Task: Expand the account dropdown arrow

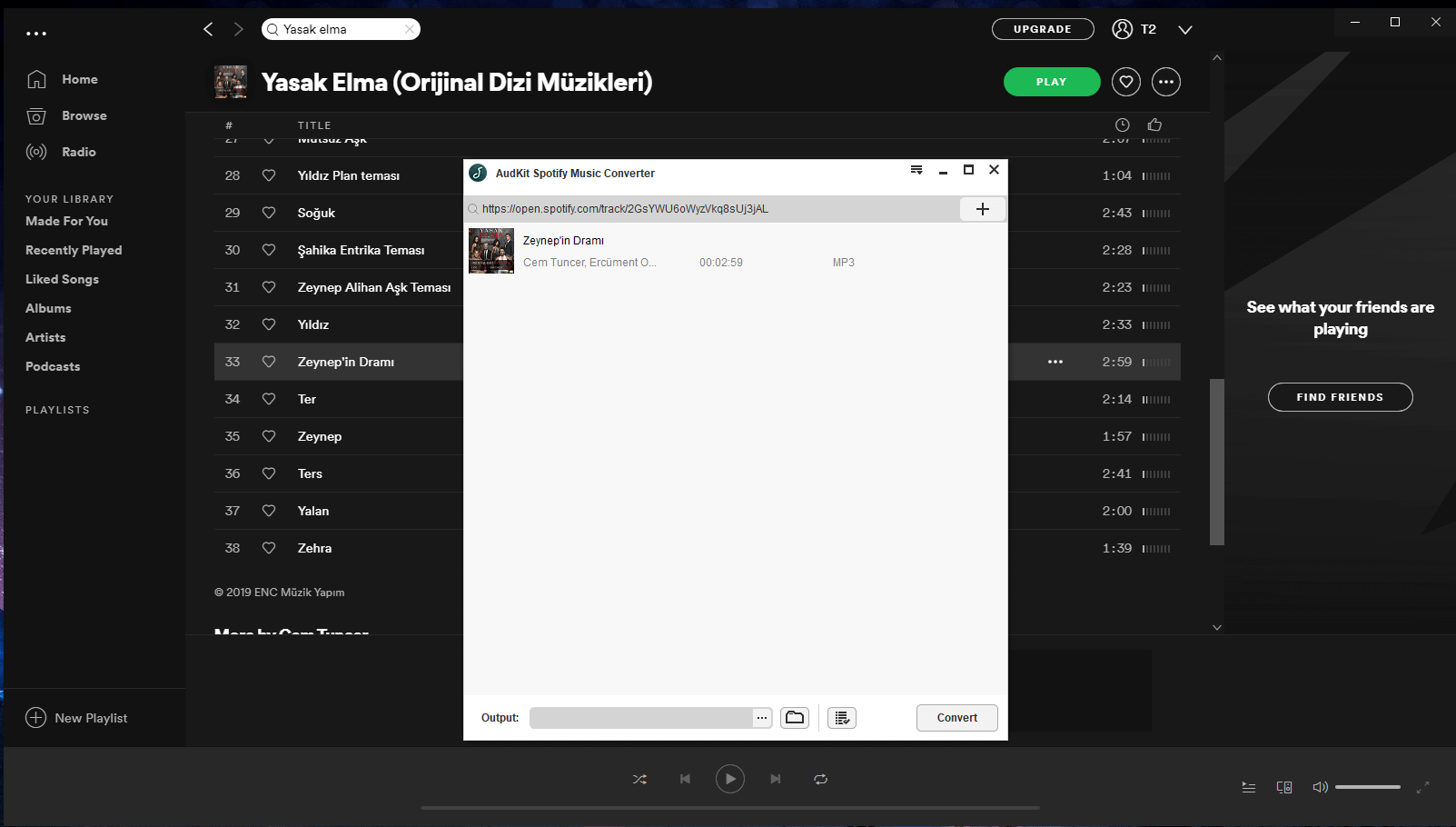Action: click(x=1185, y=30)
